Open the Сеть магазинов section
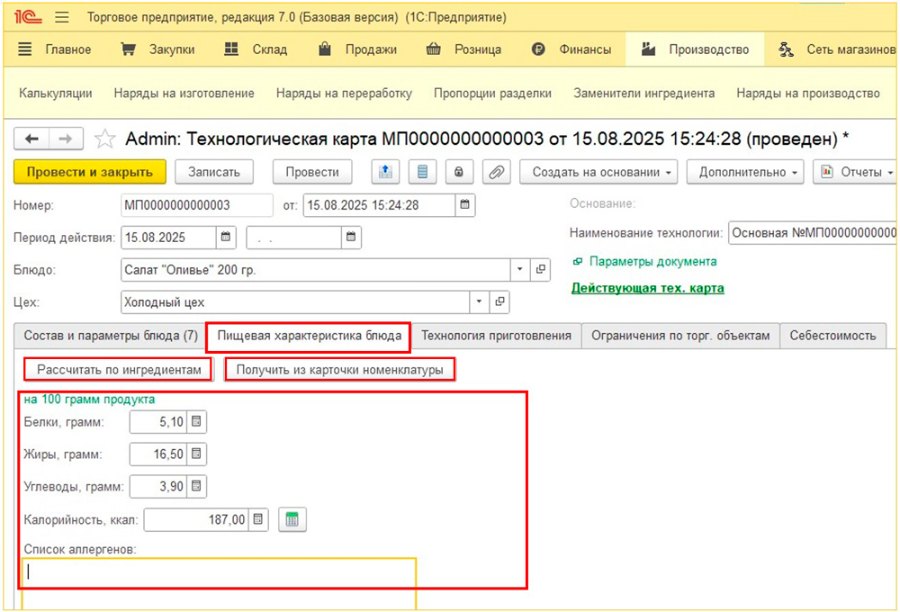Screen dimensions: 900x612 click(x=837, y=49)
